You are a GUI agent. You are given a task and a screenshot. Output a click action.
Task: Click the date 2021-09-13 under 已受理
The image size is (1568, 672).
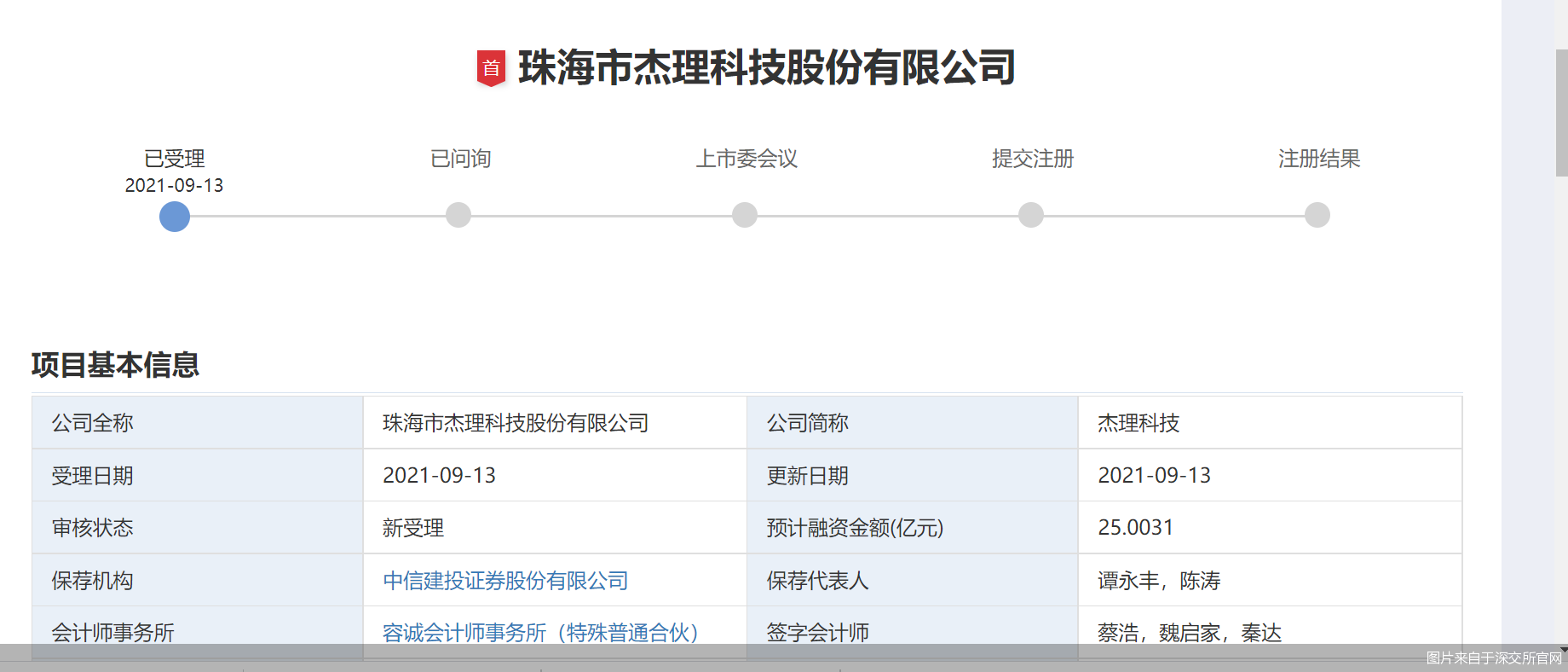[x=174, y=185]
